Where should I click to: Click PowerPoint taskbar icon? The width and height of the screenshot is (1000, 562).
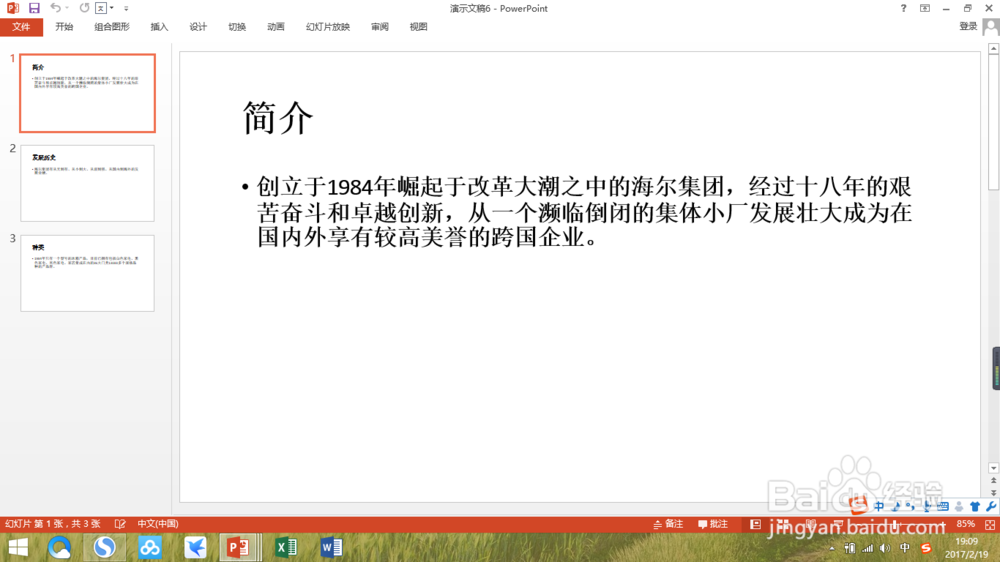239,547
